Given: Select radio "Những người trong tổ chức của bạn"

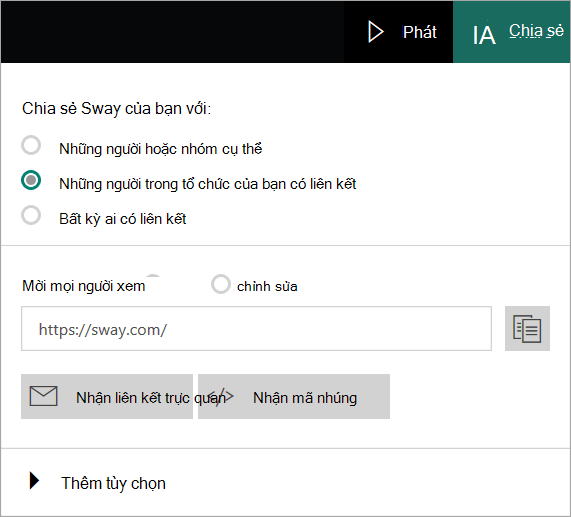Looking at the screenshot, I should (31, 180).
